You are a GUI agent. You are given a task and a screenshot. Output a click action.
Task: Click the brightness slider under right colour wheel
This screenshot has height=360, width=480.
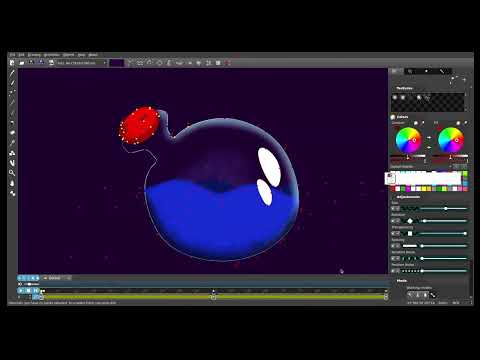451,156
